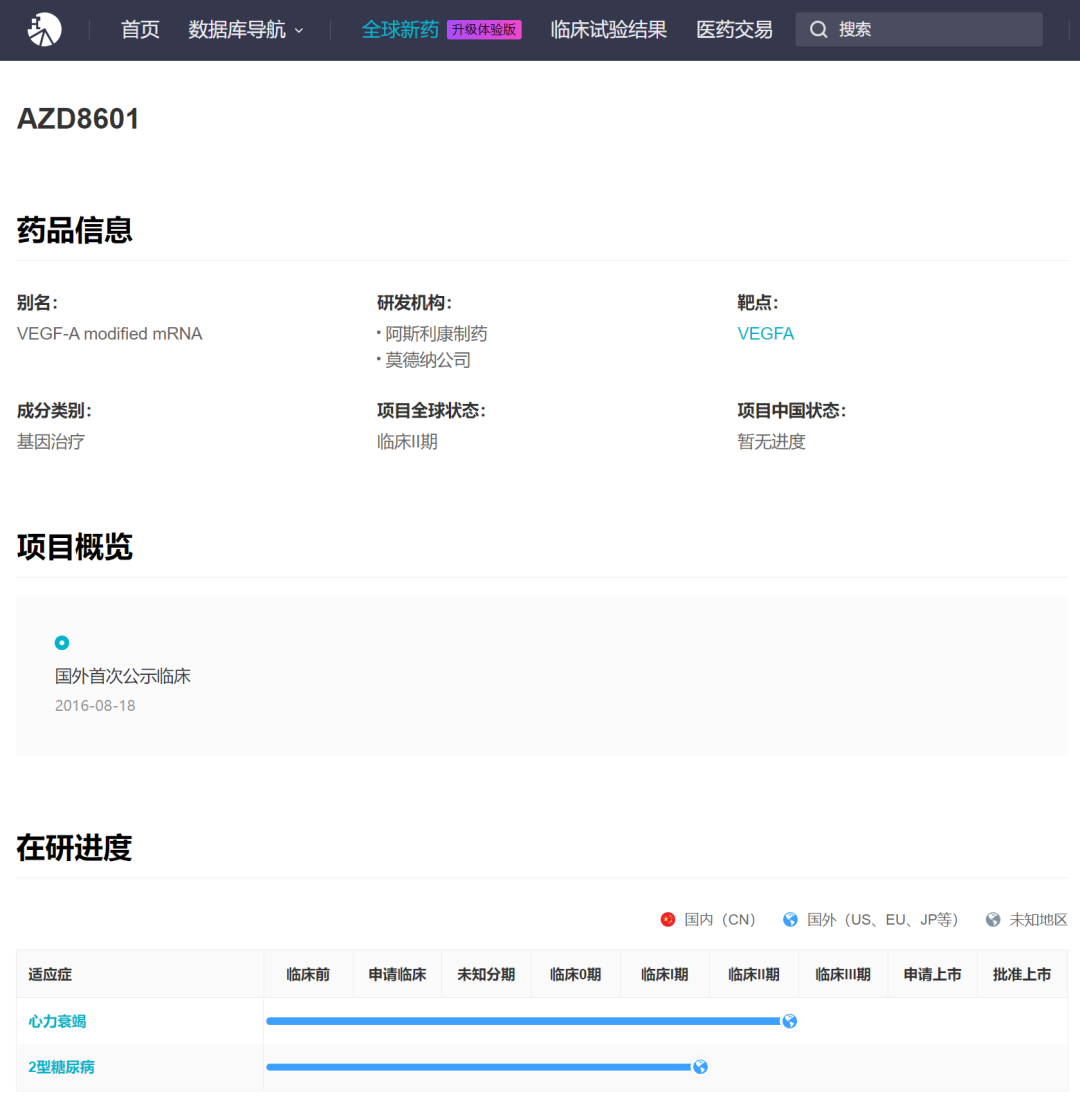Click the search magnifier icon

818,30
